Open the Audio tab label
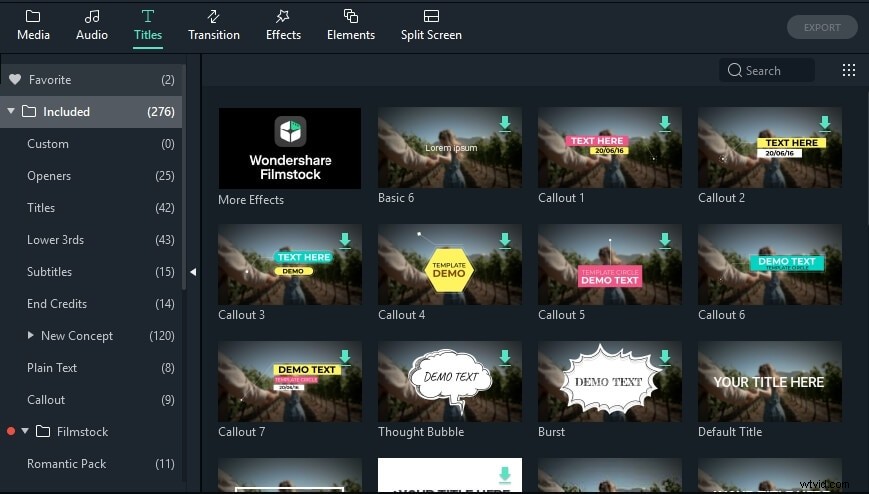This screenshot has width=869, height=494. click(92, 35)
